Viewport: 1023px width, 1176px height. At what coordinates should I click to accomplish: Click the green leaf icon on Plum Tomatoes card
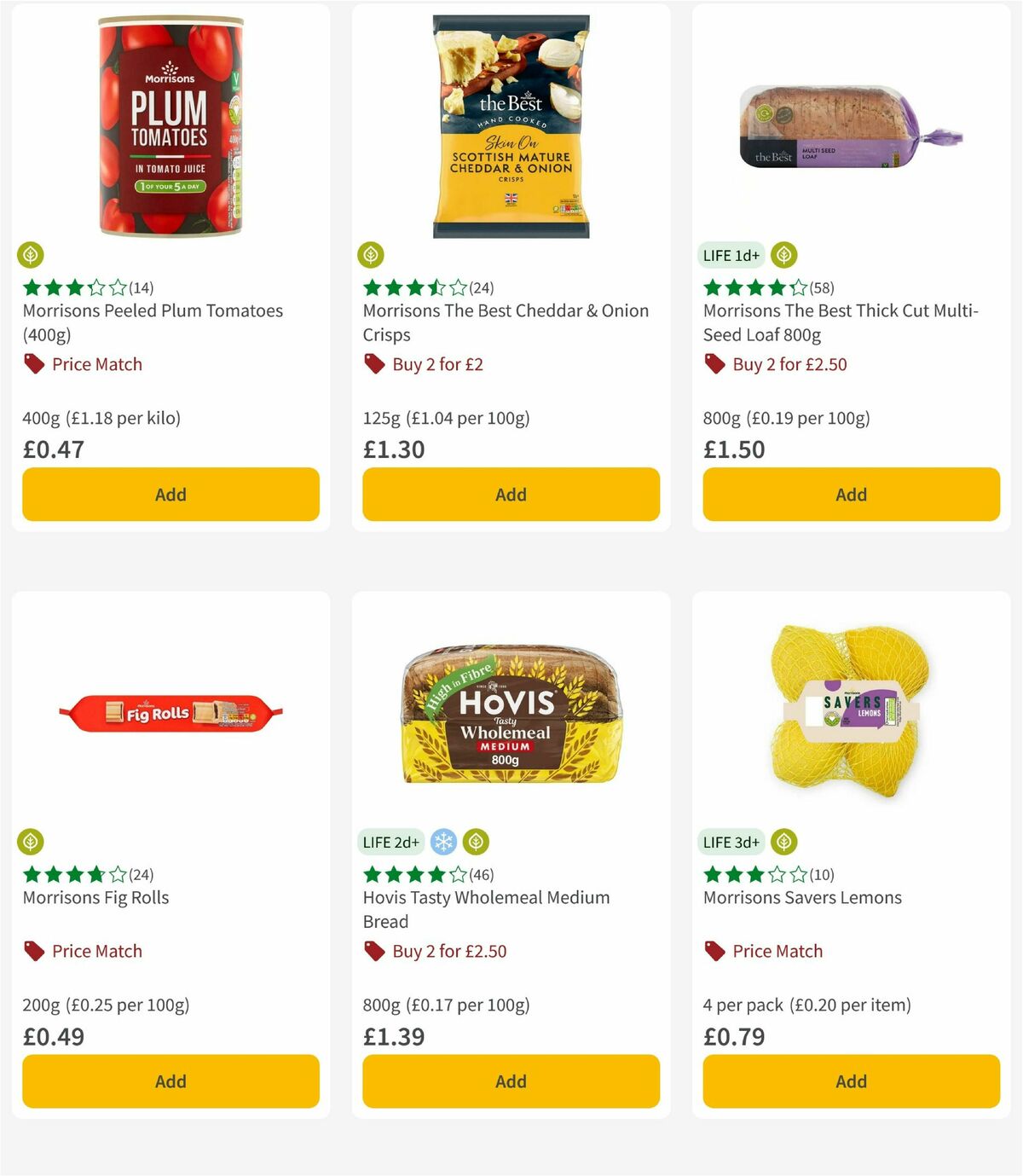tap(31, 255)
